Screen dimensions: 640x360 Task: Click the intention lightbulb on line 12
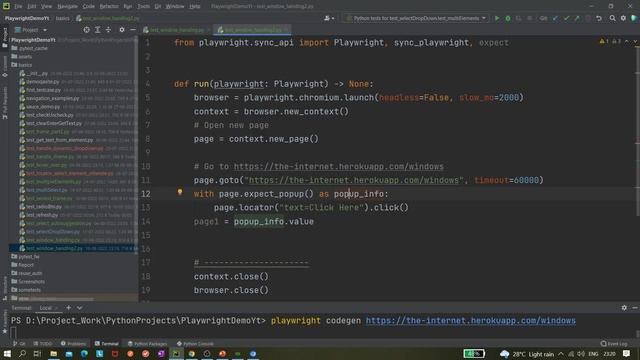pos(180,192)
